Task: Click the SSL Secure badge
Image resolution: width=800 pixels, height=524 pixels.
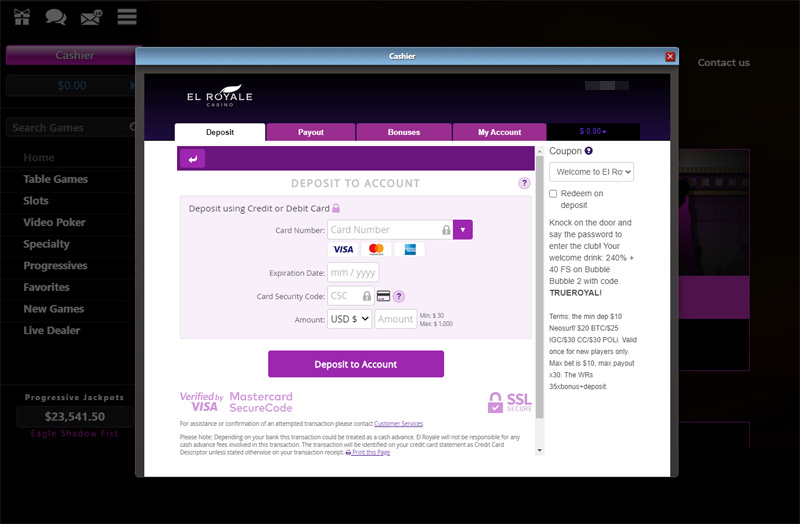Action: click(510, 402)
